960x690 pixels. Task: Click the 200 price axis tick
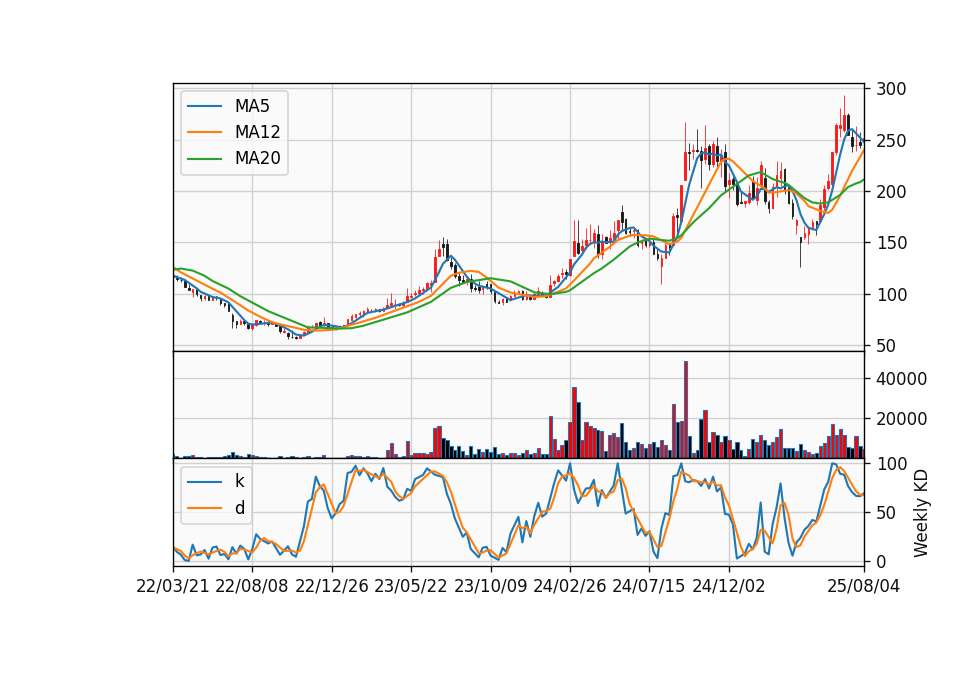891,192
